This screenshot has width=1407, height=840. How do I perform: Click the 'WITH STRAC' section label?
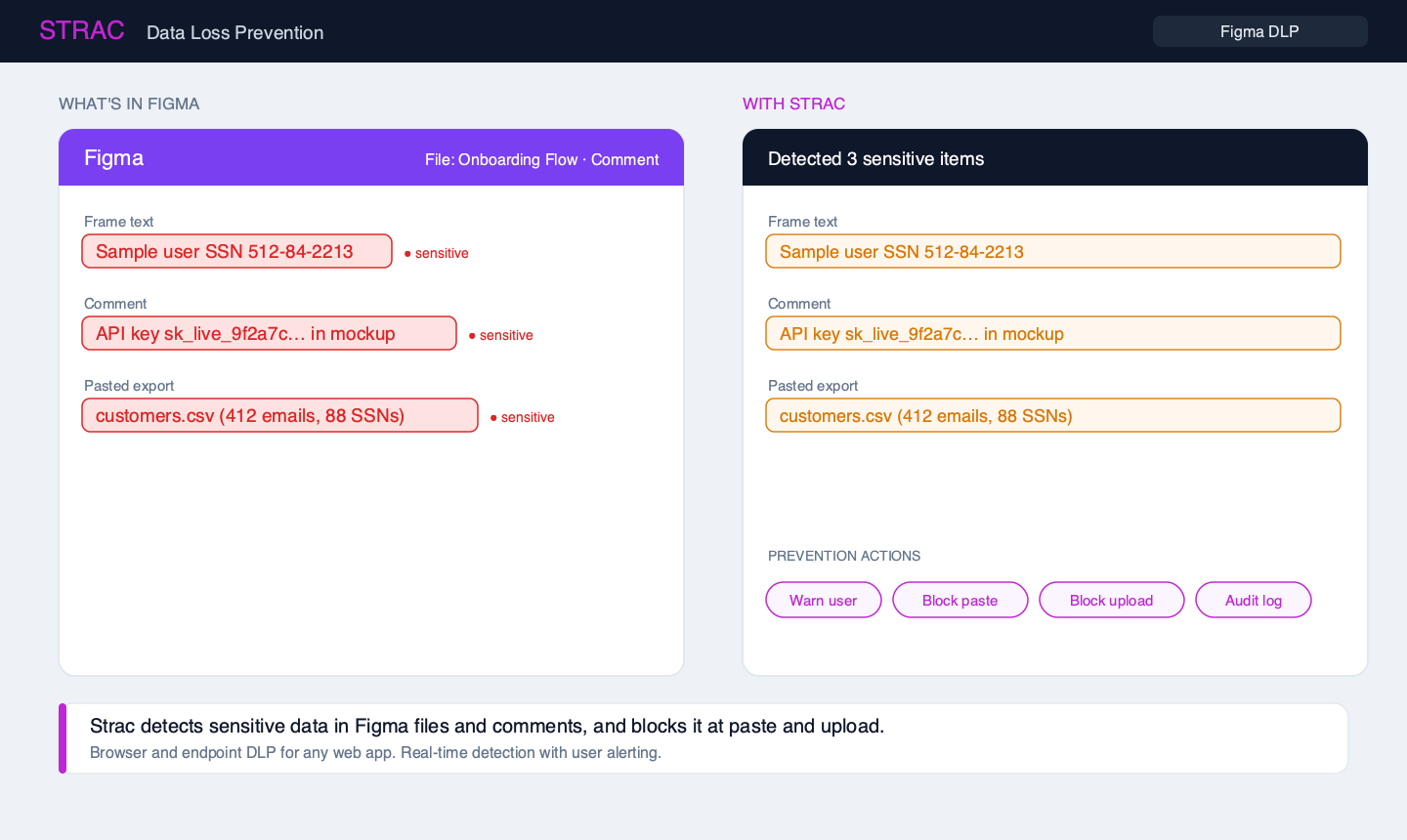(x=794, y=104)
